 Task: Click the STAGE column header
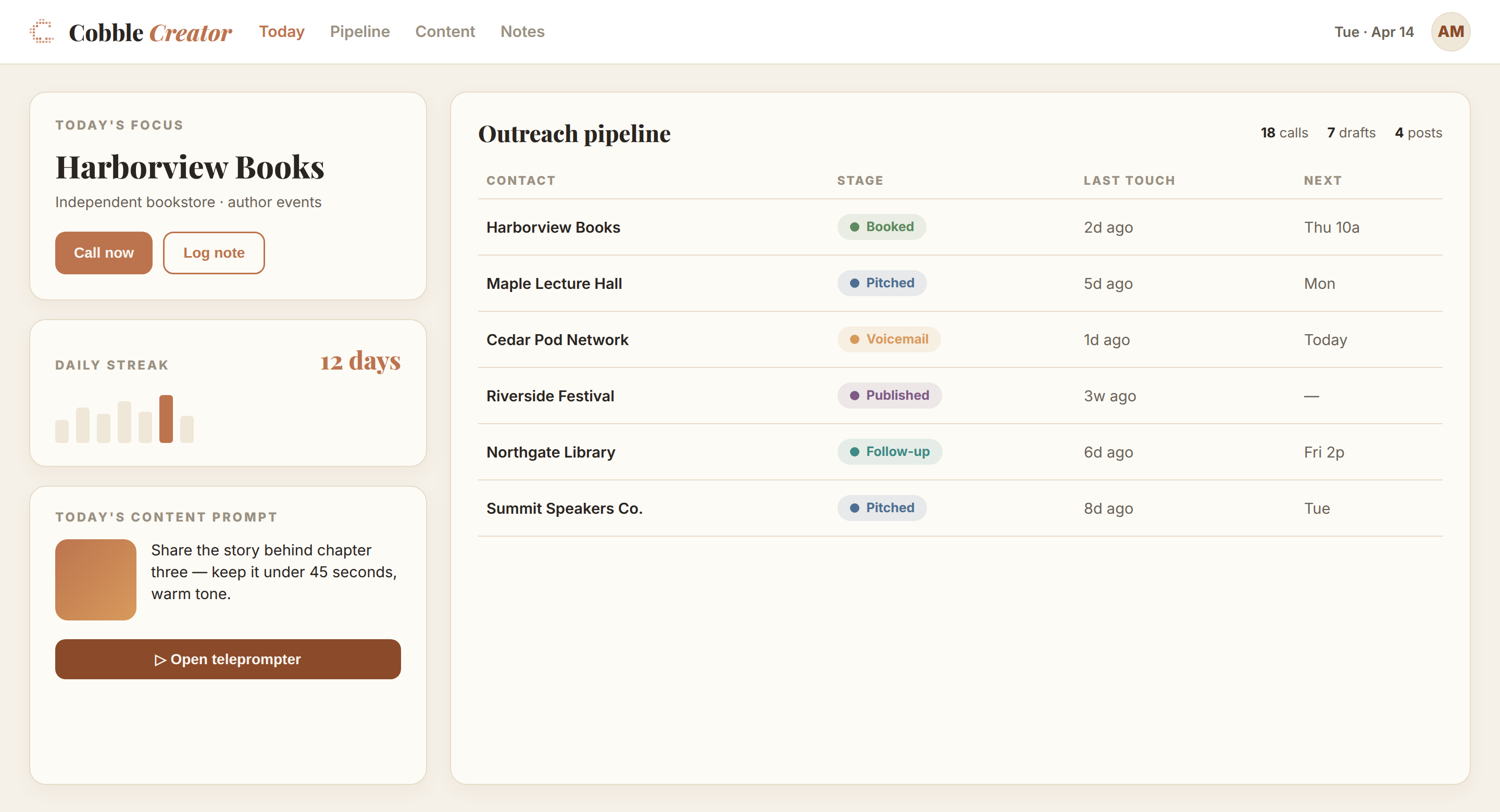click(860, 181)
